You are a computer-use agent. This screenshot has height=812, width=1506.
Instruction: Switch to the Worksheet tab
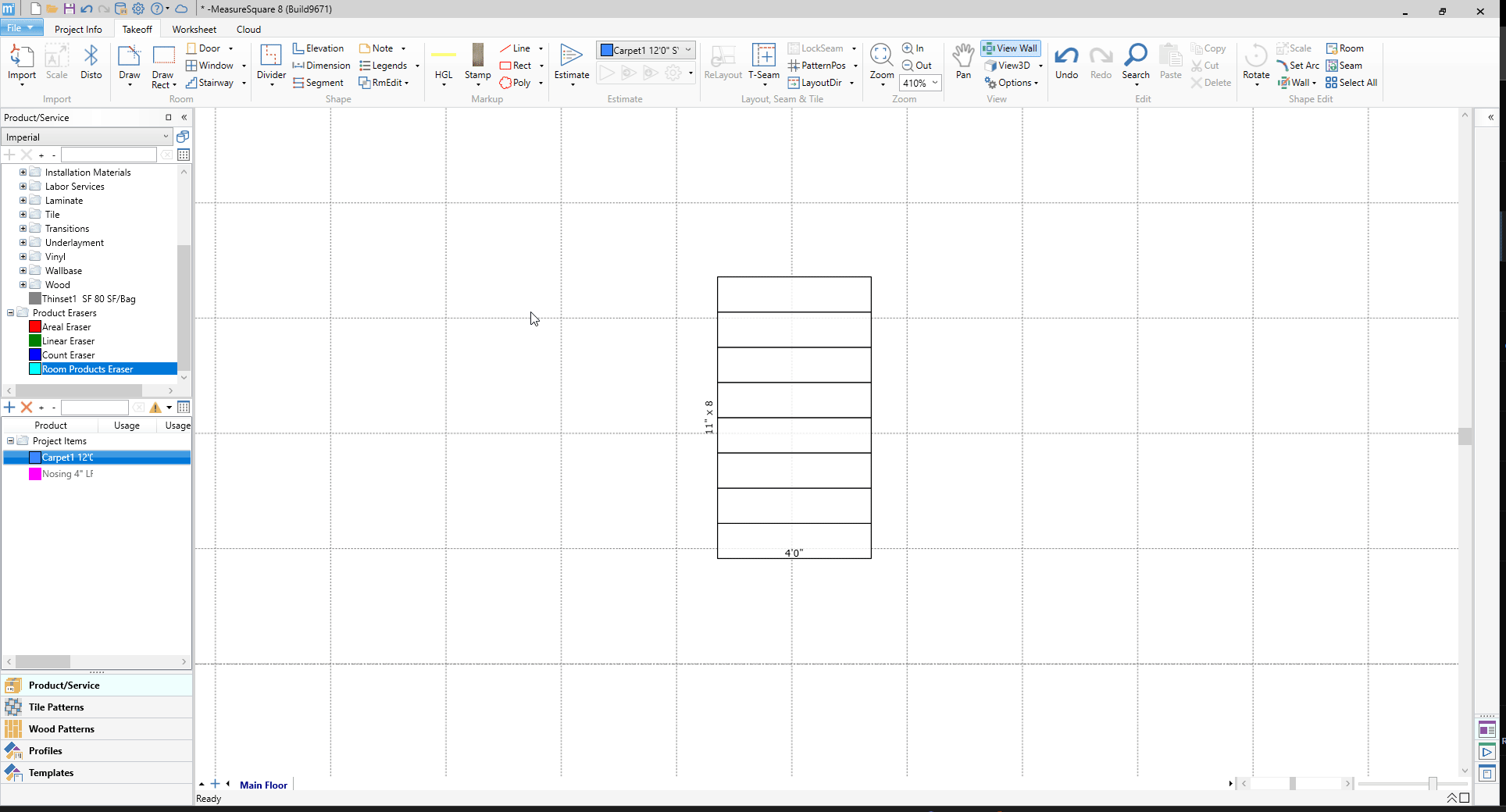[x=194, y=30]
